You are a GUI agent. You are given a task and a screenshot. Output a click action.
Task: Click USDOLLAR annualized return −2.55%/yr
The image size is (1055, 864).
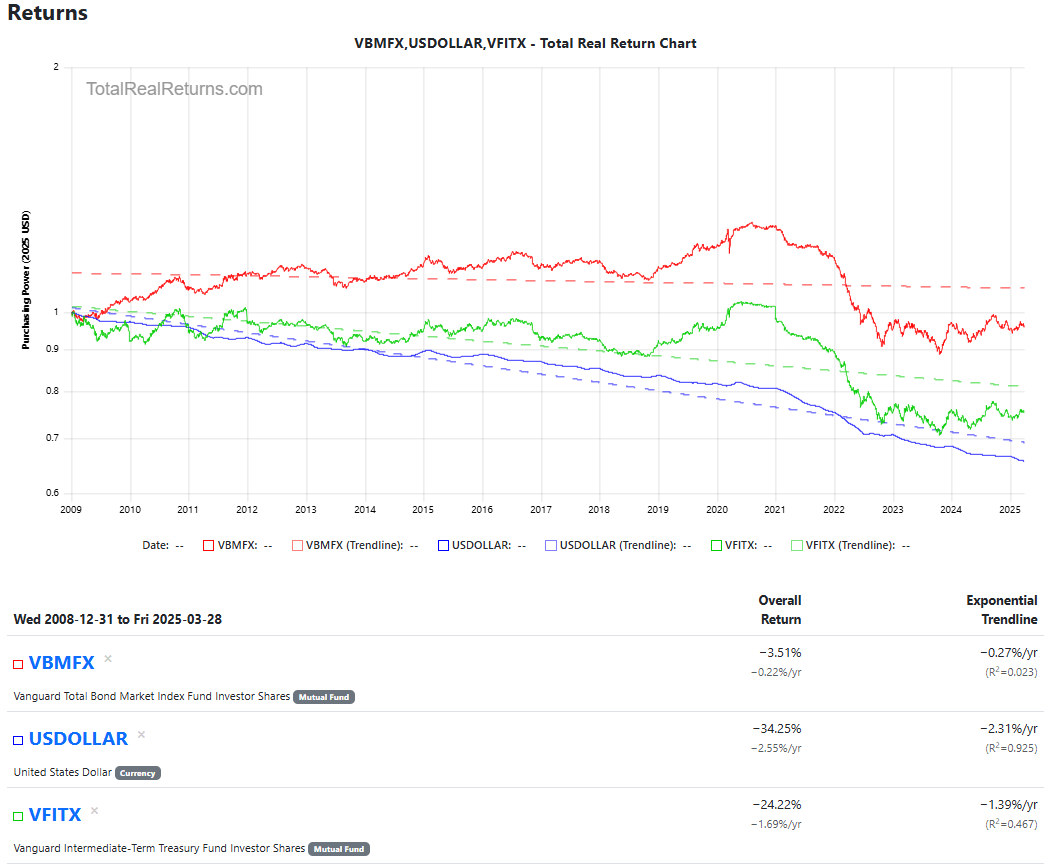(776, 748)
